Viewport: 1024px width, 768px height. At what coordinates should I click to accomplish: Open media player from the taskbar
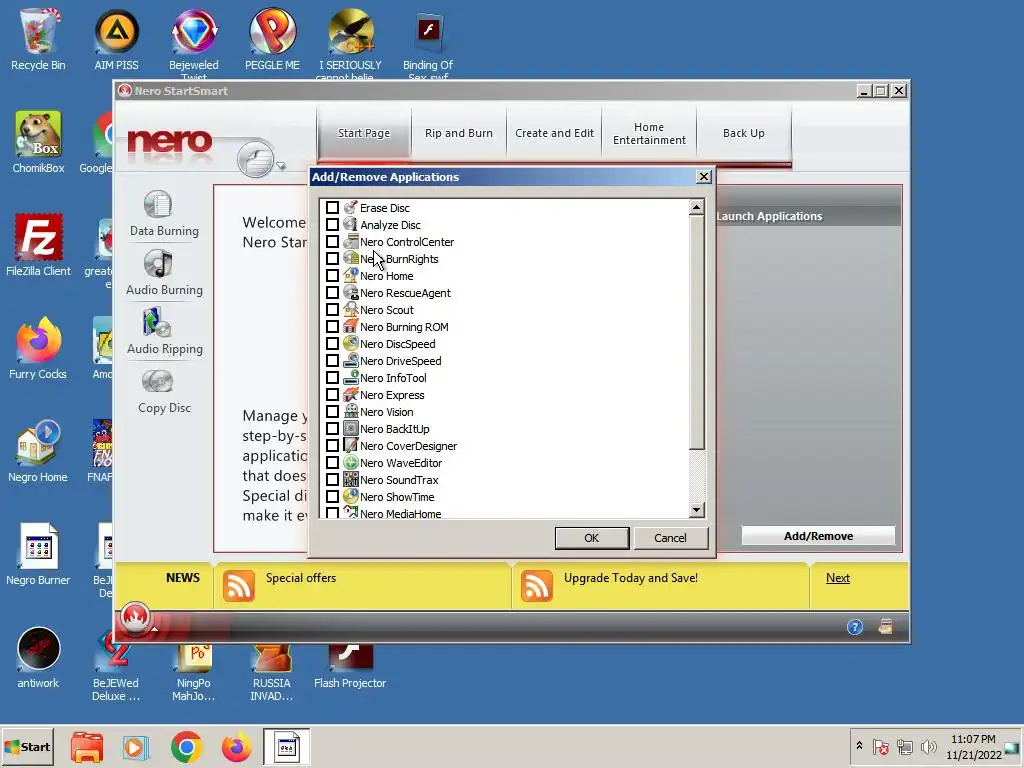tap(136, 746)
